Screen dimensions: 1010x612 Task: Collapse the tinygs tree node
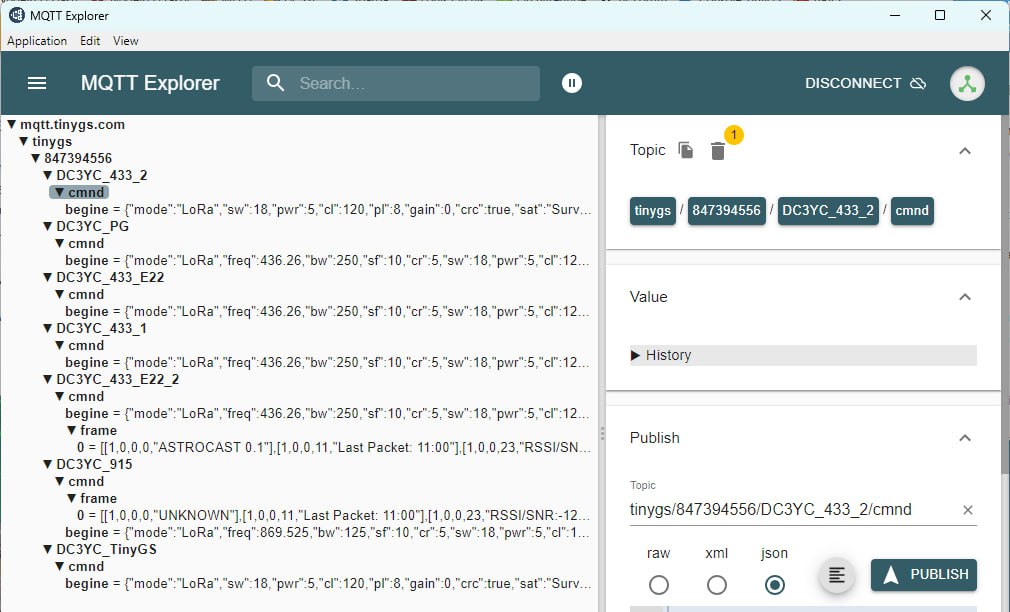[x=23, y=141]
